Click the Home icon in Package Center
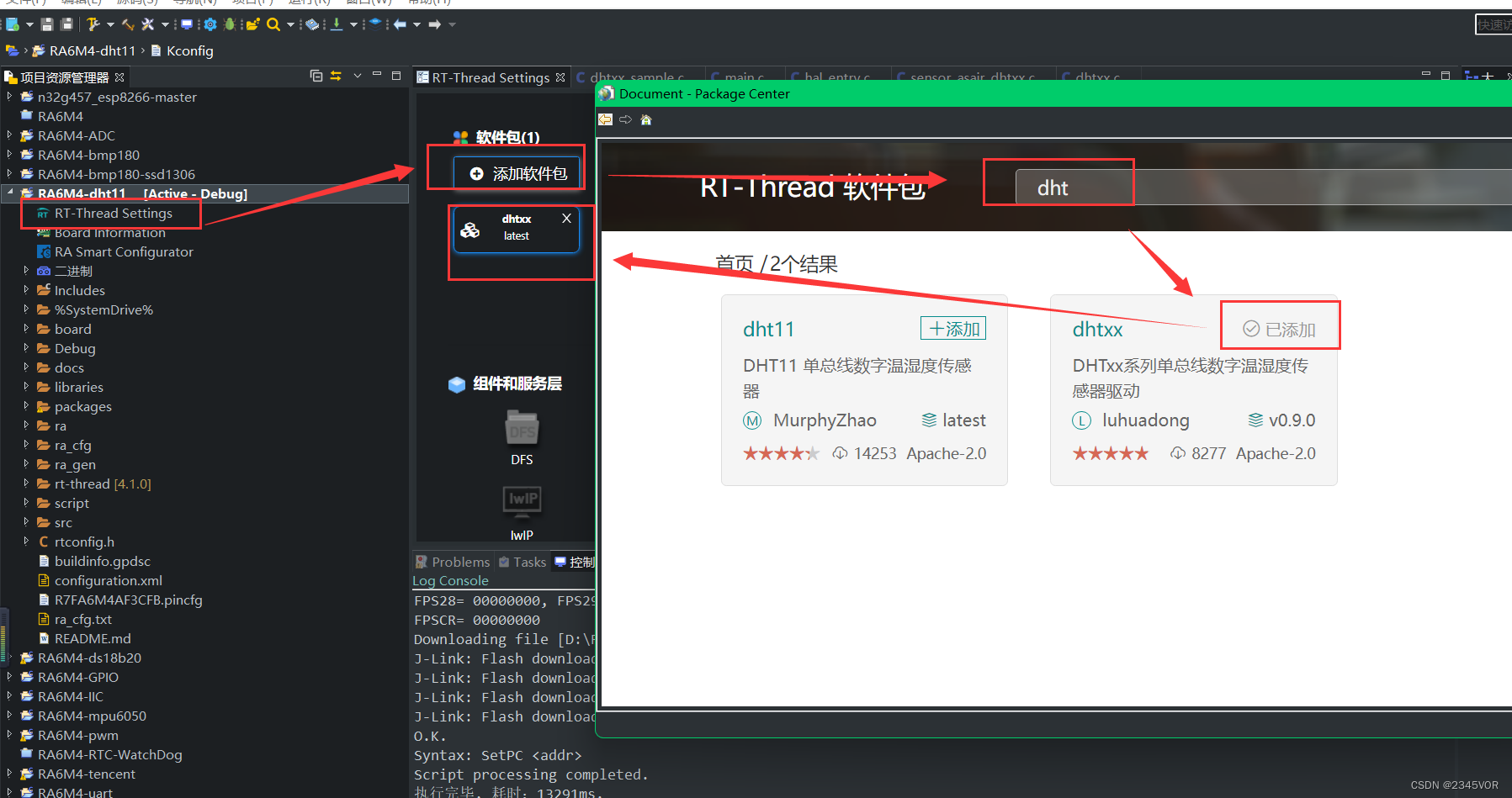The height and width of the screenshot is (798, 1512). point(645,119)
